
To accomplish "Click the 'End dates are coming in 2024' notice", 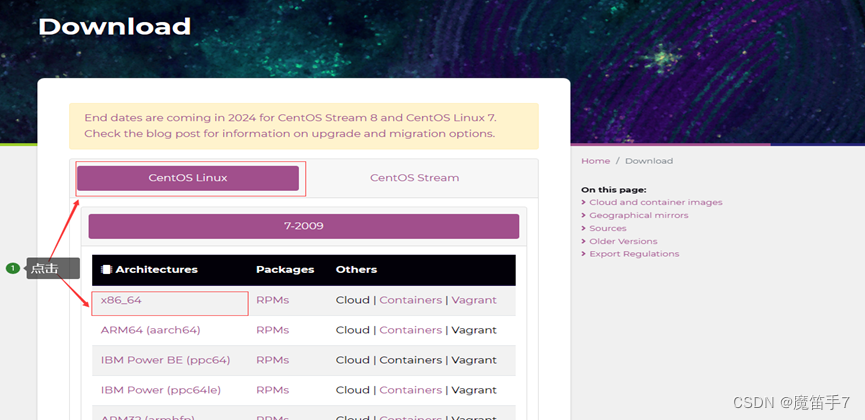I will (x=291, y=118).
